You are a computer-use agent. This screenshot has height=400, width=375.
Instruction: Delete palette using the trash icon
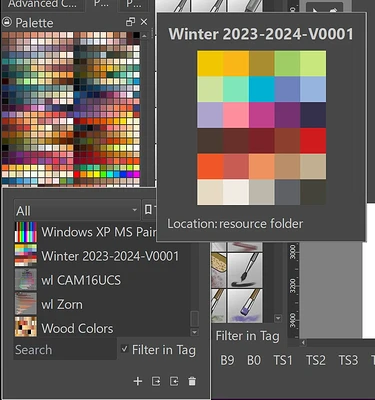click(x=192, y=381)
